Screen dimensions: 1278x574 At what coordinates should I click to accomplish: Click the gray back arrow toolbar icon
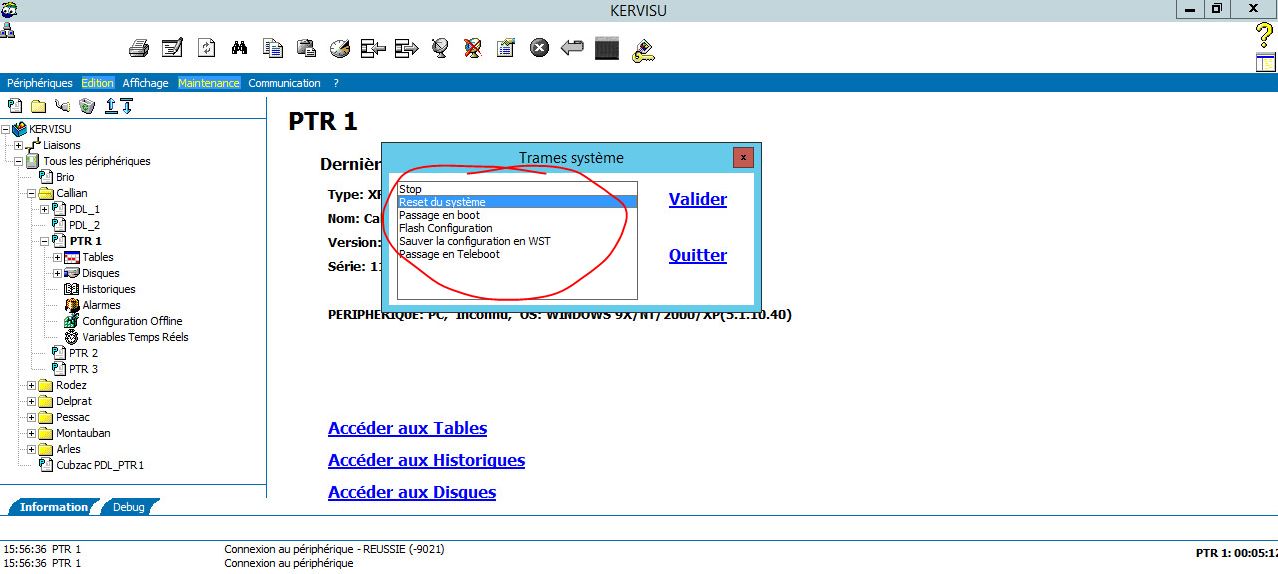pos(572,47)
